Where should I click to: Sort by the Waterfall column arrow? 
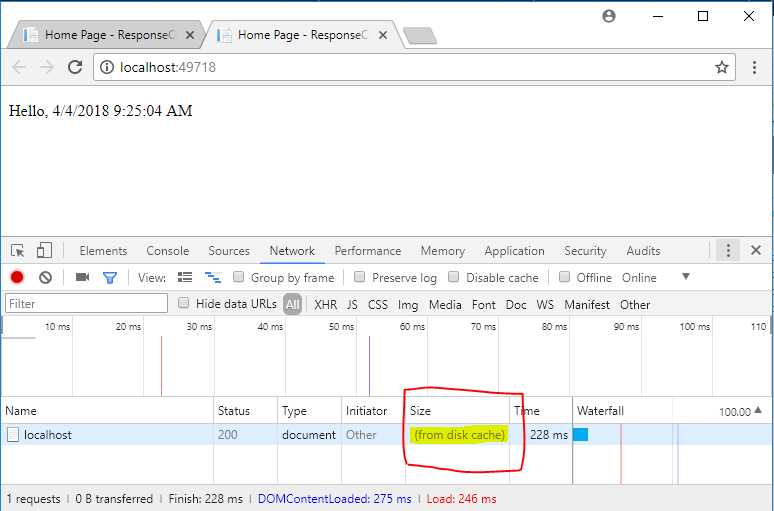point(758,410)
